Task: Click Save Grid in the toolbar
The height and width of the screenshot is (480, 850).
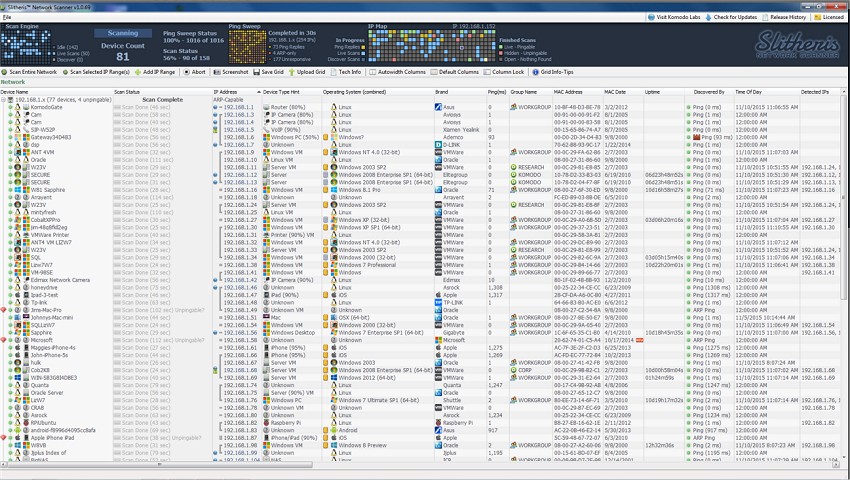Action: [x=270, y=72]
